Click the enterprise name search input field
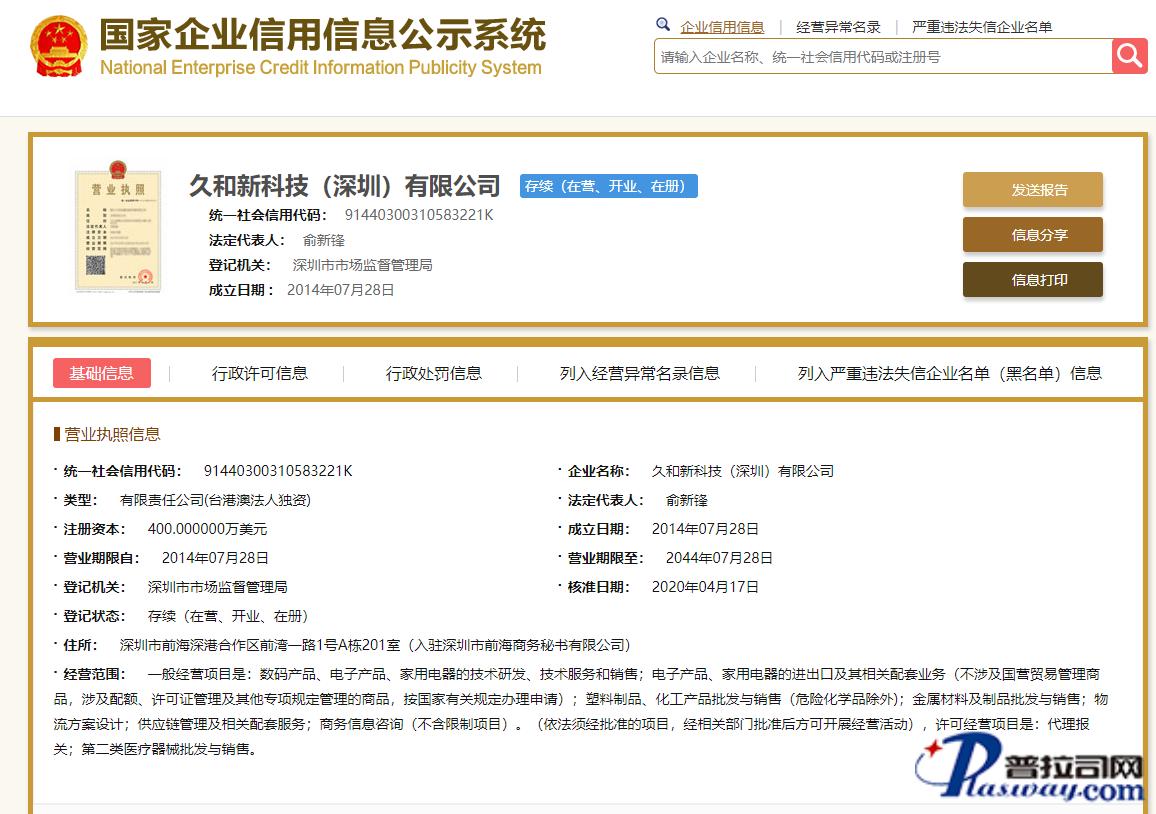This screenshot has width=1156, height=814. 882,57
